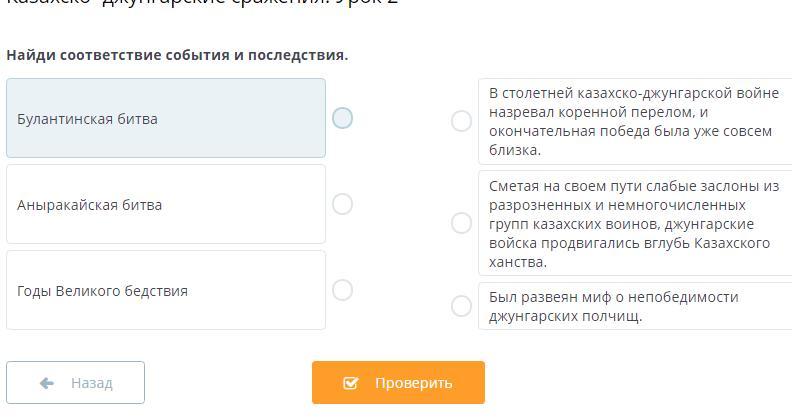The image size is (792, 420).
Task: Choose the Годы Великого бедствия event card
Action: pyautogui.click(x=166, y=290)
